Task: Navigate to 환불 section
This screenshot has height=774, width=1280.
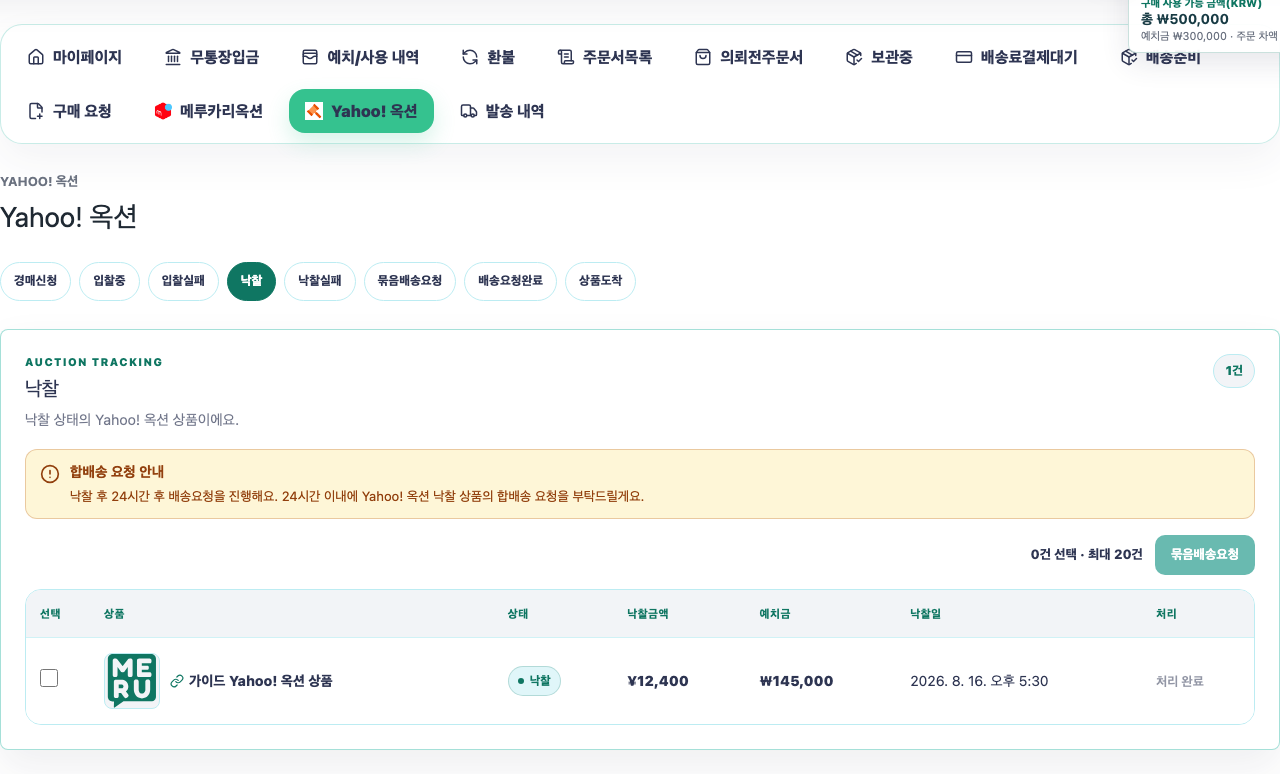Action: tap(488, 57)
